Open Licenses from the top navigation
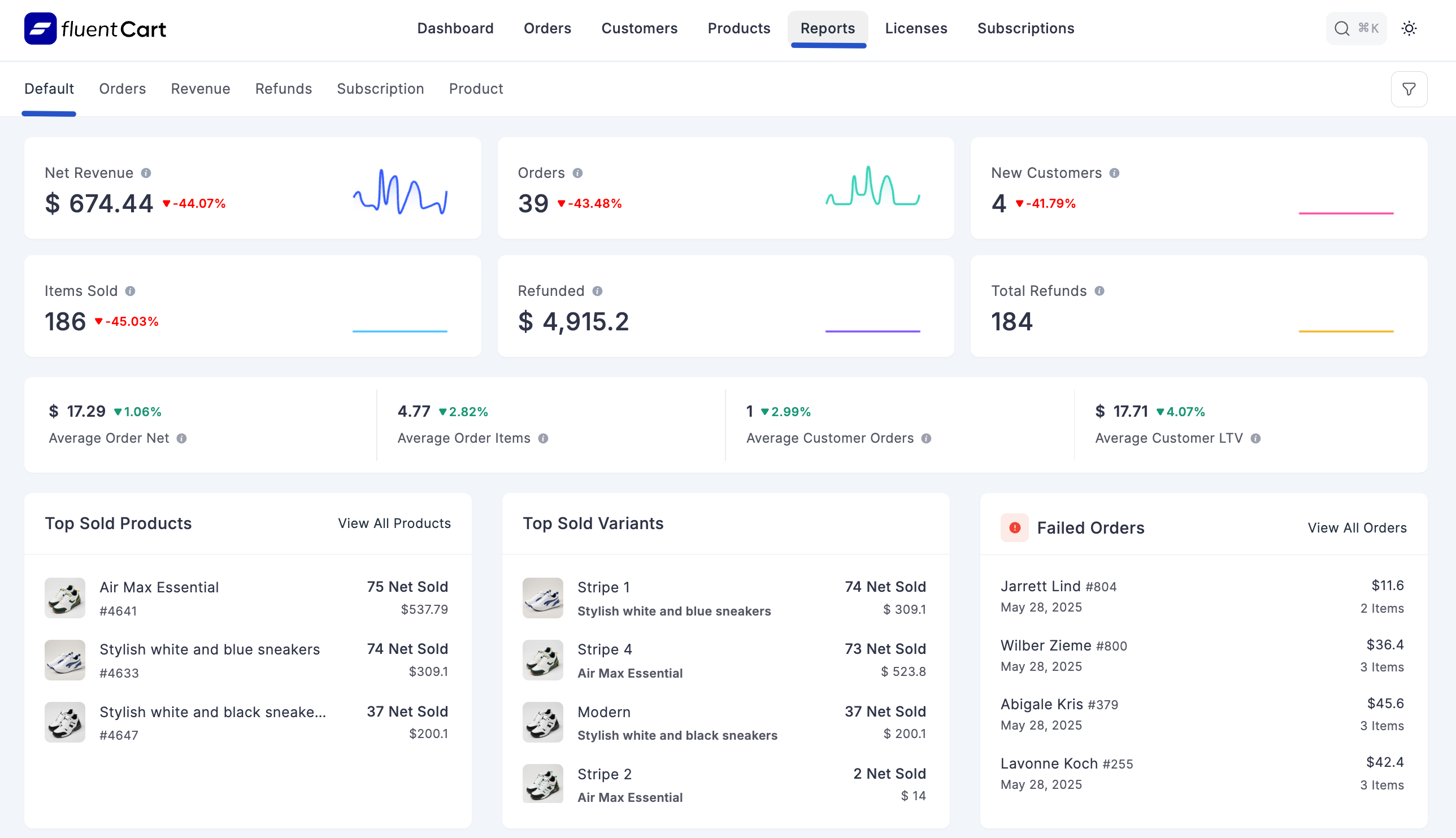The image size is (1456, 838). point(916,28)
